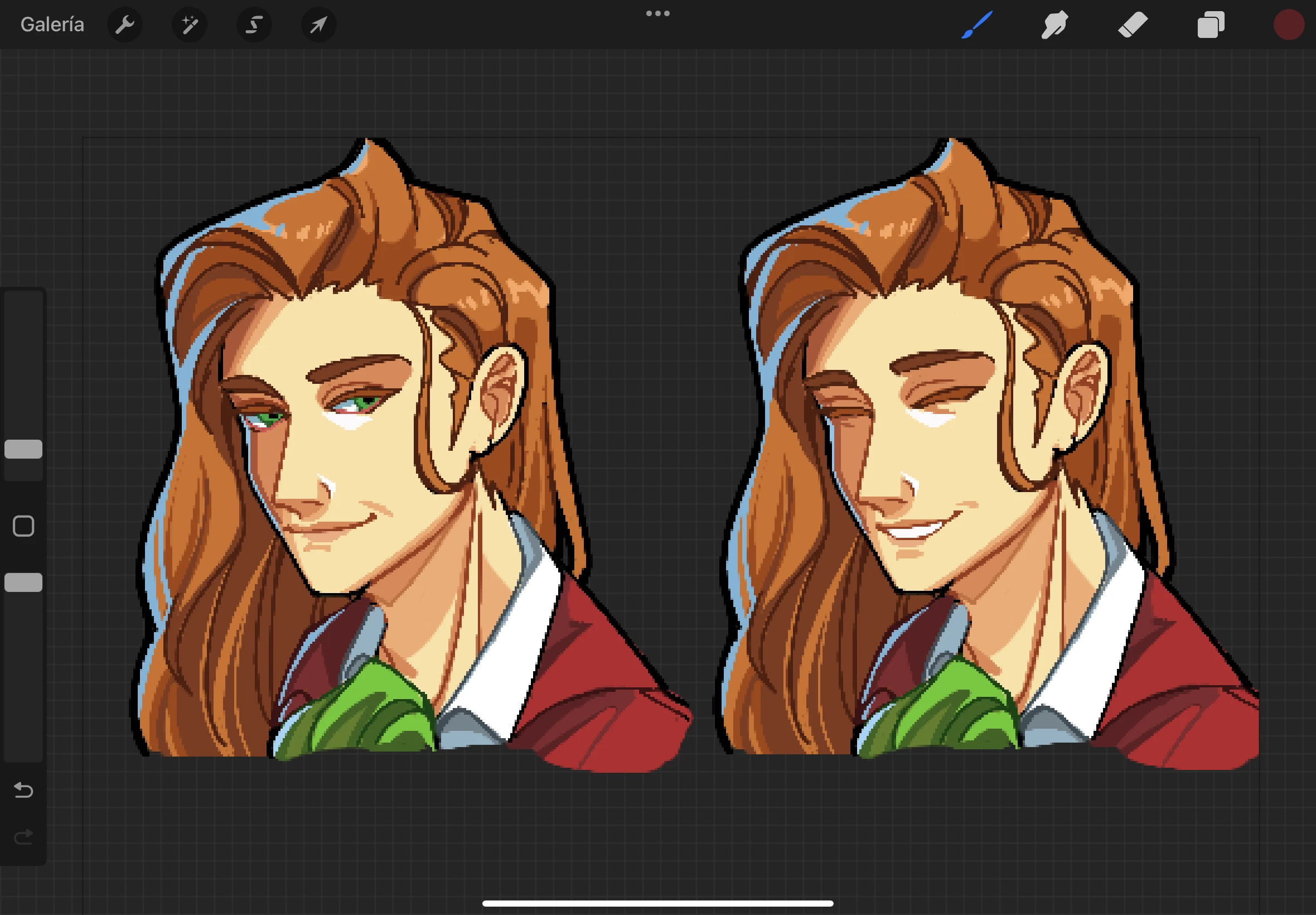Tap the three-dot menu at top center
The width and height of the screenshot is (1316, 915).
657,13
